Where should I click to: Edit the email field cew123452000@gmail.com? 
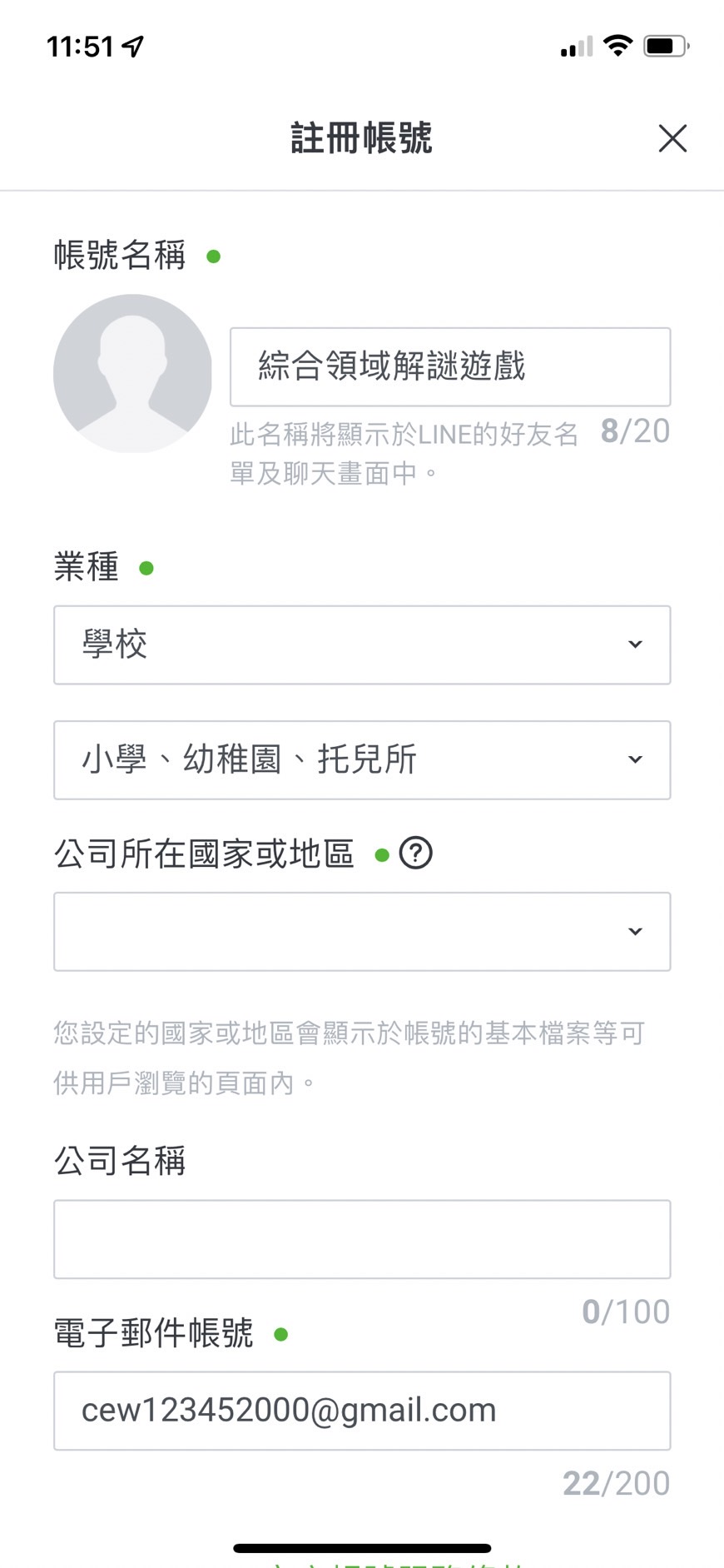[x=362, y=1411]
